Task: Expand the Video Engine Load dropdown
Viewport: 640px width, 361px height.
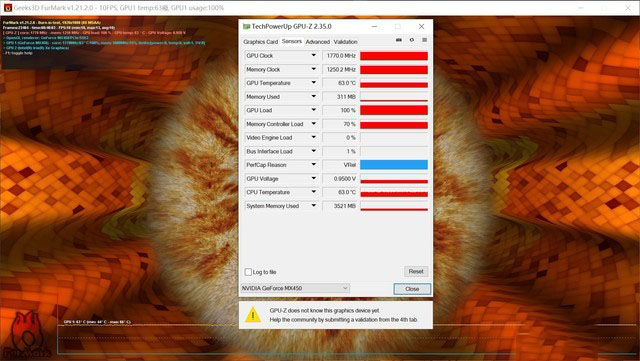Action: [313, 138]
